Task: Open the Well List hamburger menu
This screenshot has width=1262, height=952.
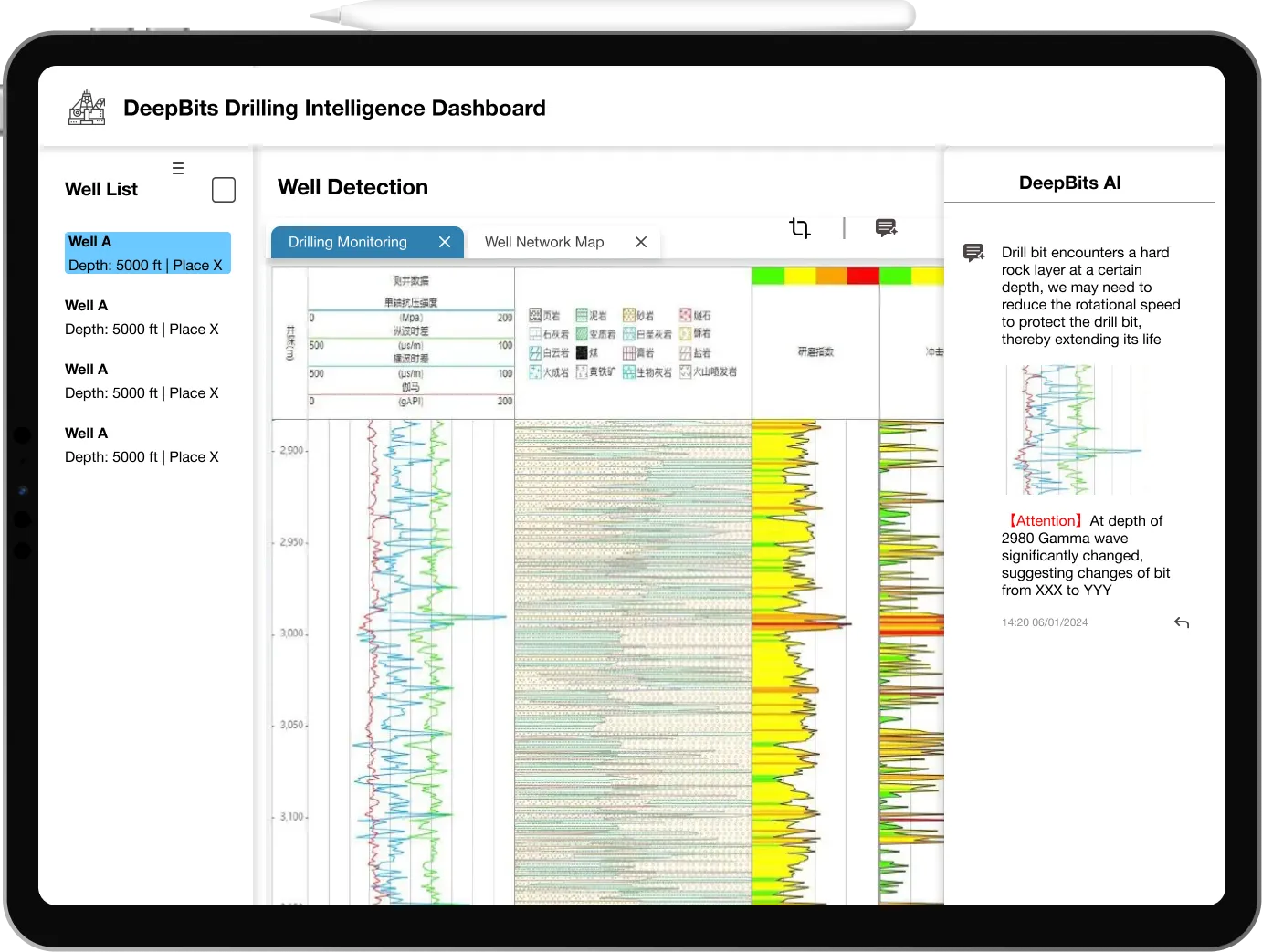Action: pos(178,168)
